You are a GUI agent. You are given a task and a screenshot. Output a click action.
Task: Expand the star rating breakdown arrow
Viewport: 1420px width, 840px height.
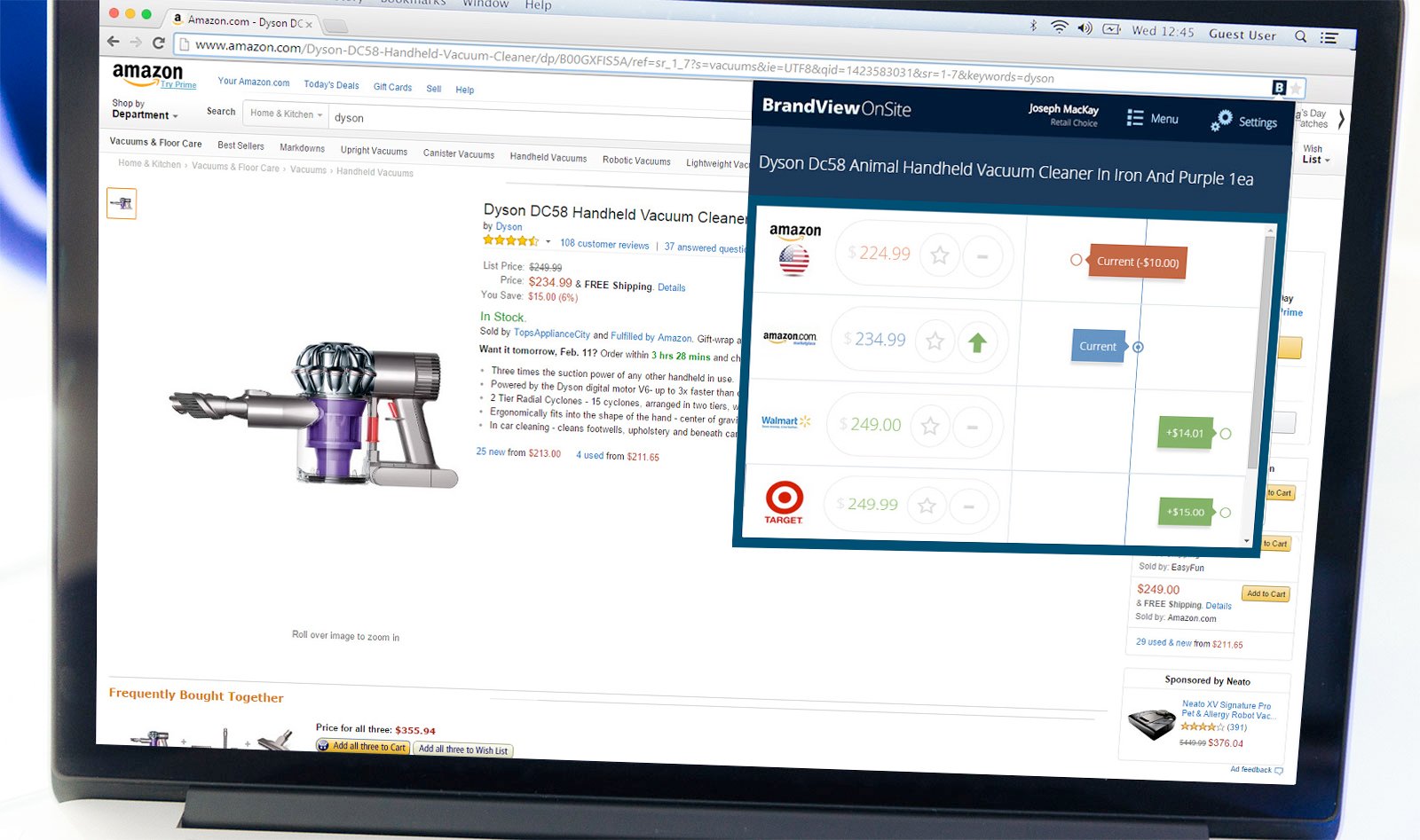[548, 241]
